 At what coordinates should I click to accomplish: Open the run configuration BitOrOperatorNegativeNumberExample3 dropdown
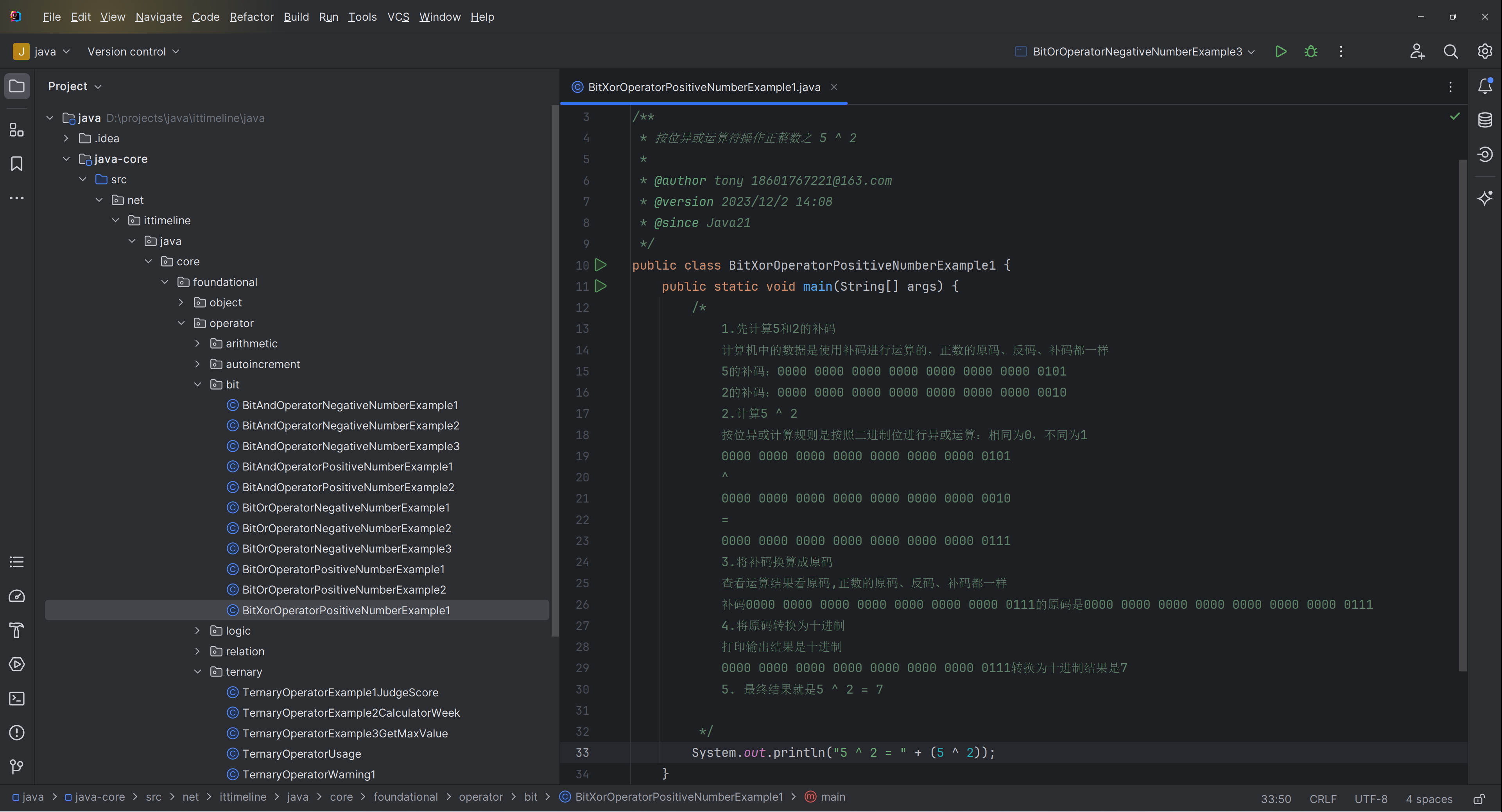coord(1135,51)
